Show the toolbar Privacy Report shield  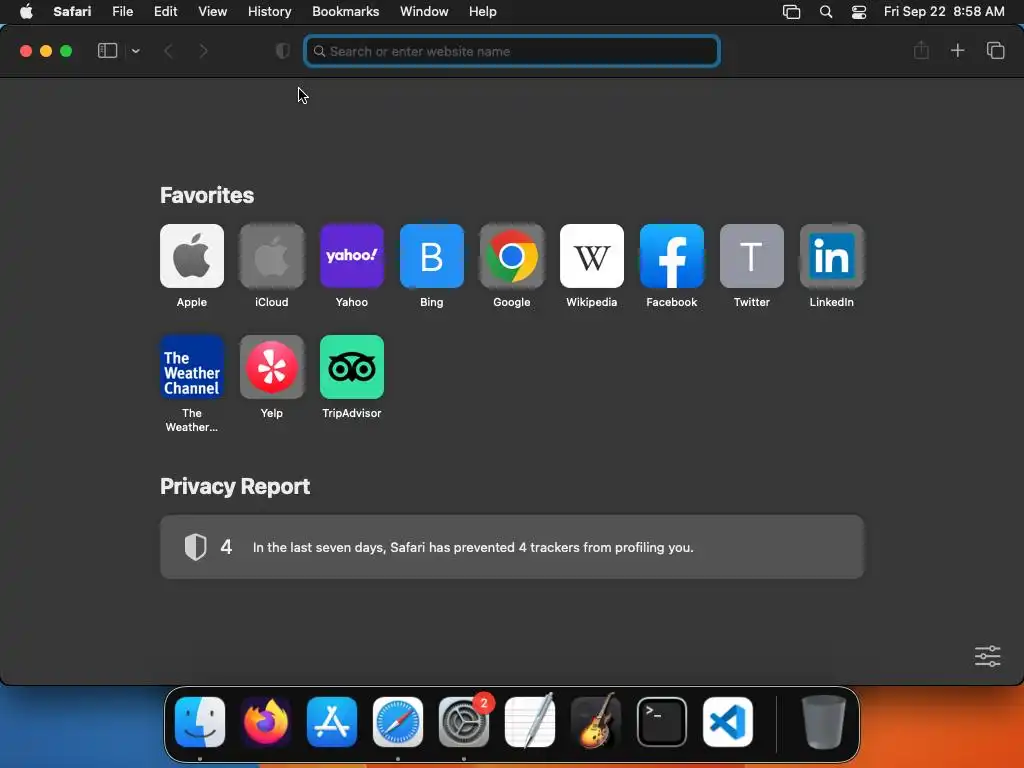(x=283, y=51)
